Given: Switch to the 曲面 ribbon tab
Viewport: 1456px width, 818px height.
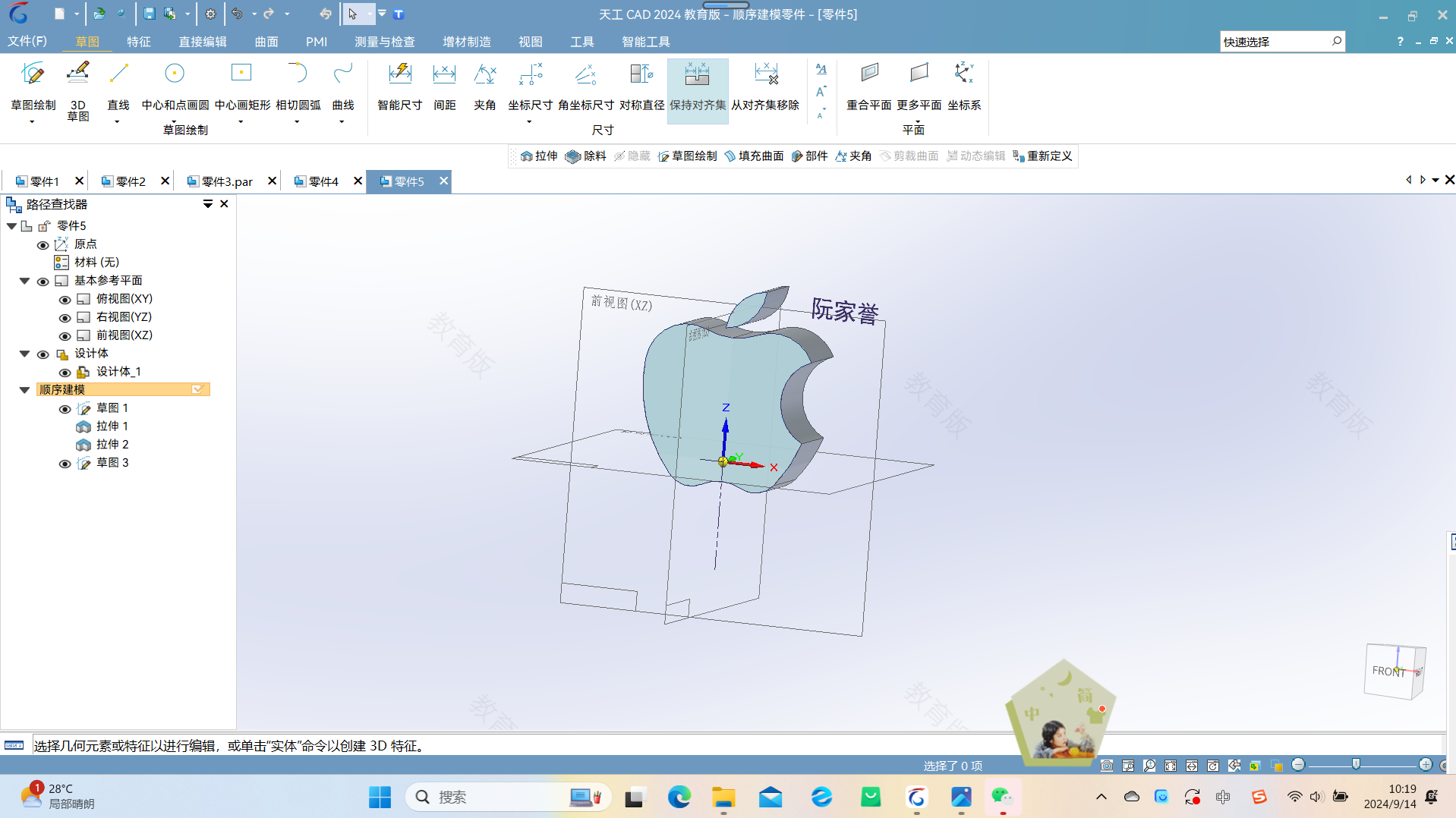Looking at the screenshot, I should [x=266, y=41].
